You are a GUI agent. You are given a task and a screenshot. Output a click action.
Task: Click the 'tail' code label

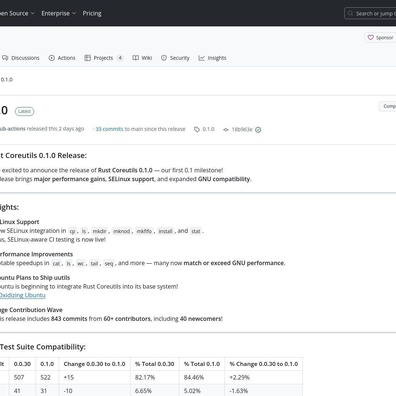click(x=94, y=264)
